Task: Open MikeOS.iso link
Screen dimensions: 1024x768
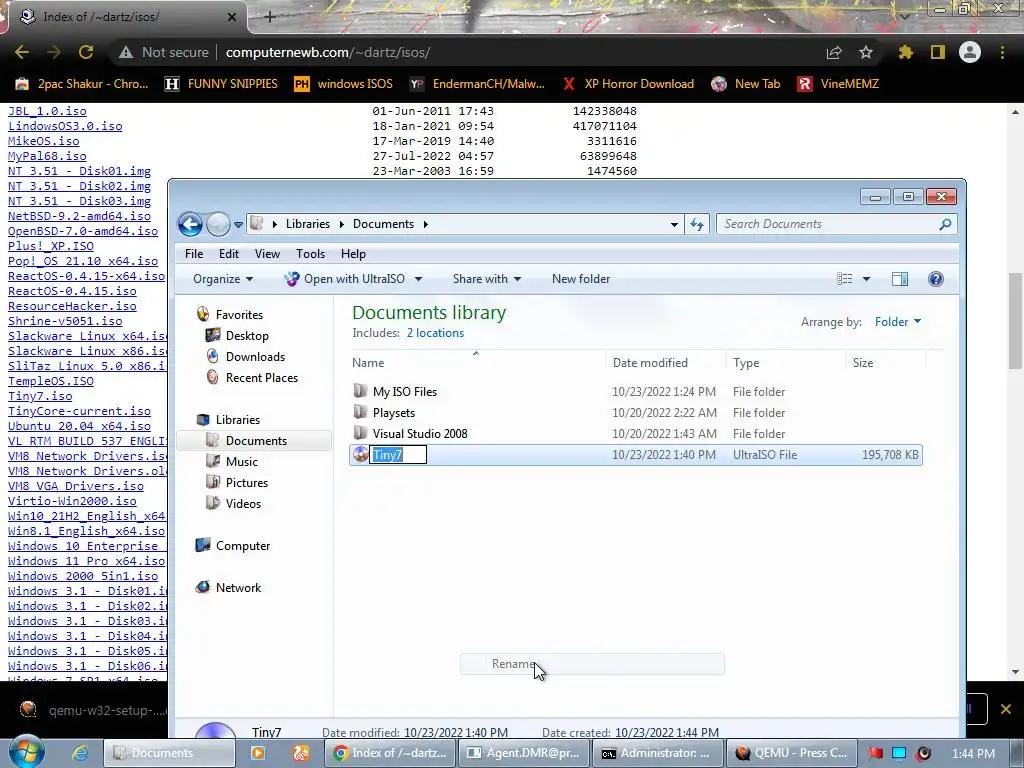Action: tap(43, 140)
